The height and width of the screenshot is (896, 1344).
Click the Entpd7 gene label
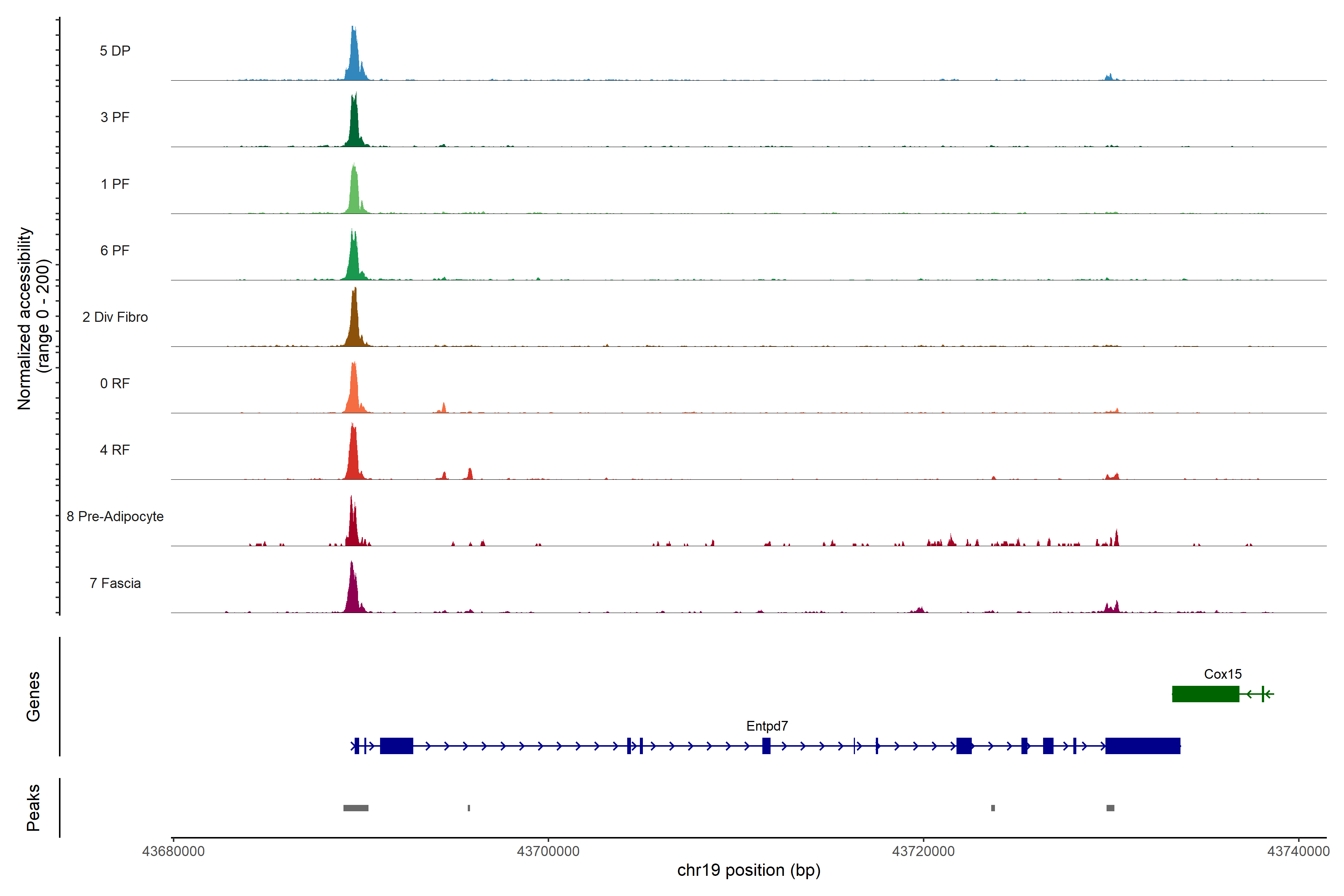point(767,726)
